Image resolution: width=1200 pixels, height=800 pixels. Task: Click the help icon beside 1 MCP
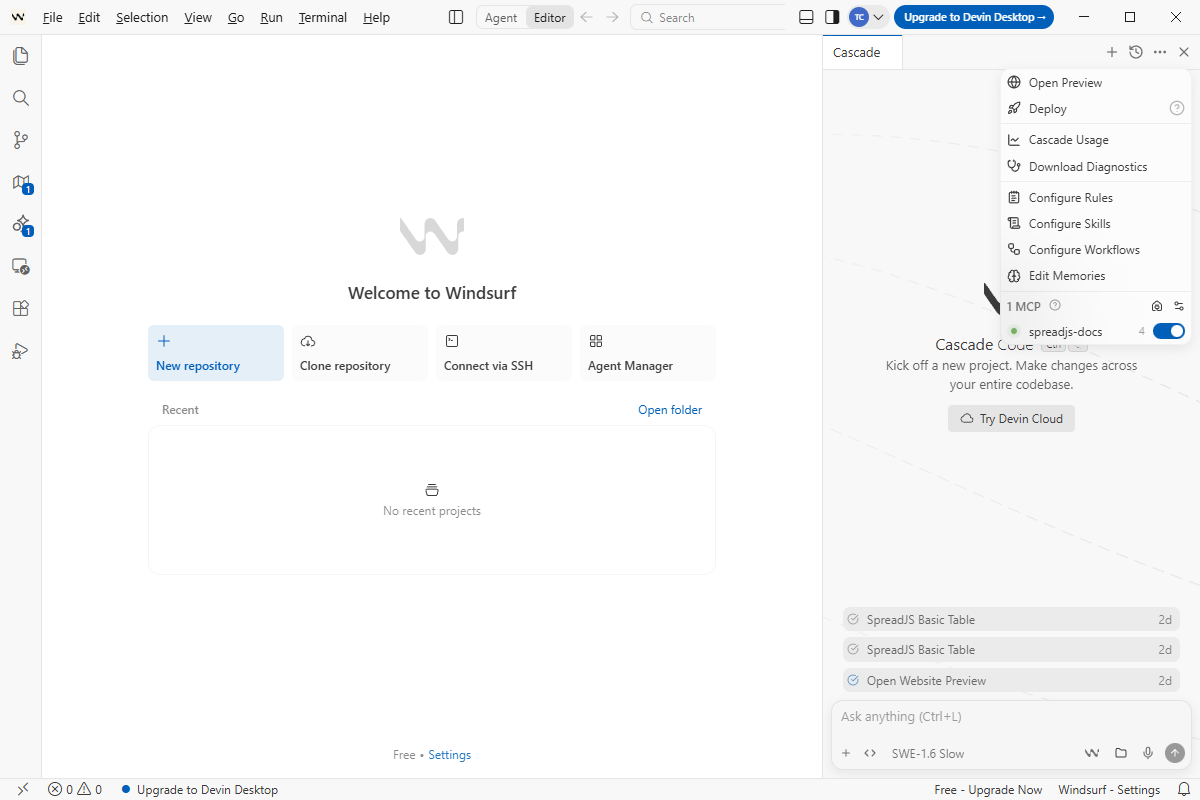[x=1055, y=306]
